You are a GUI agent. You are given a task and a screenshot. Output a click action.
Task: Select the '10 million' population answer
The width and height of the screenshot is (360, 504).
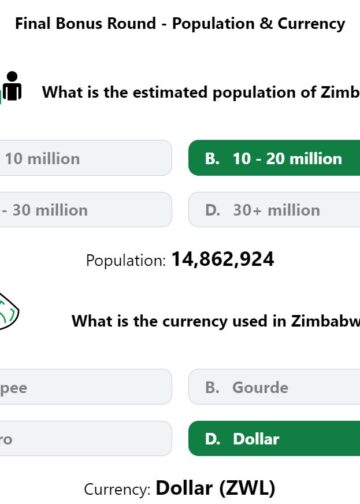(86, 158)
